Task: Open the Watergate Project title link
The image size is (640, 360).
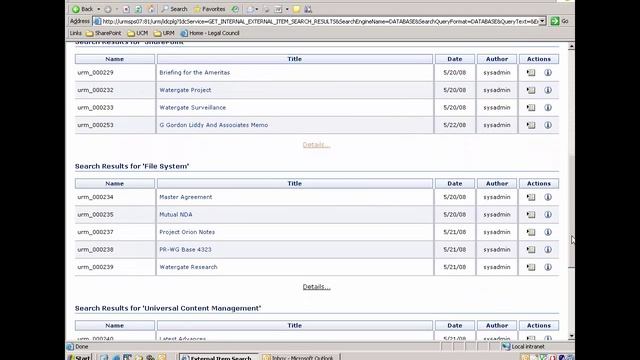Action: (185, 90)
